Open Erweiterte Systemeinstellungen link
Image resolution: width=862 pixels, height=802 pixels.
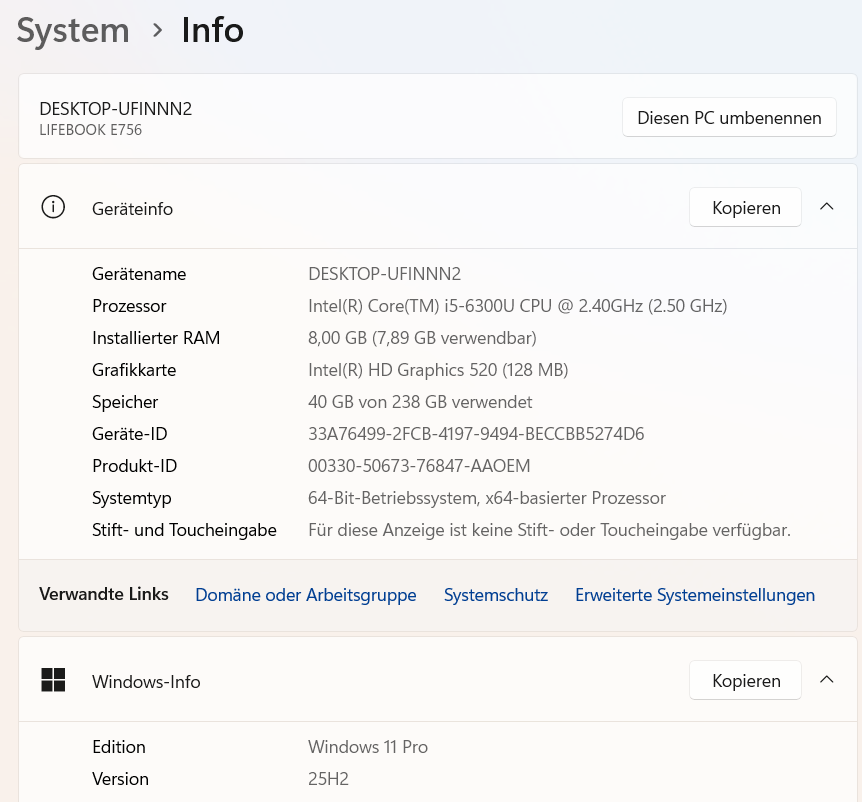[x=695, y=595]
